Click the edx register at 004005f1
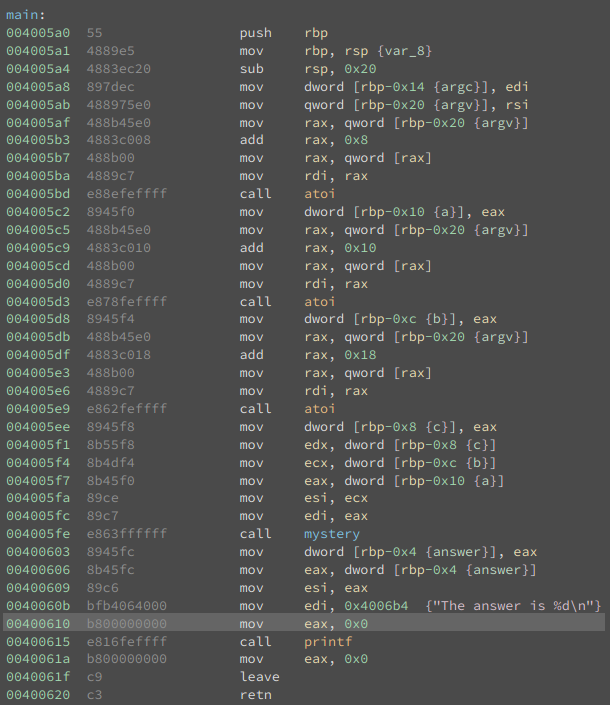This screenshot has width=610, height=705. [x=316, y=445]
